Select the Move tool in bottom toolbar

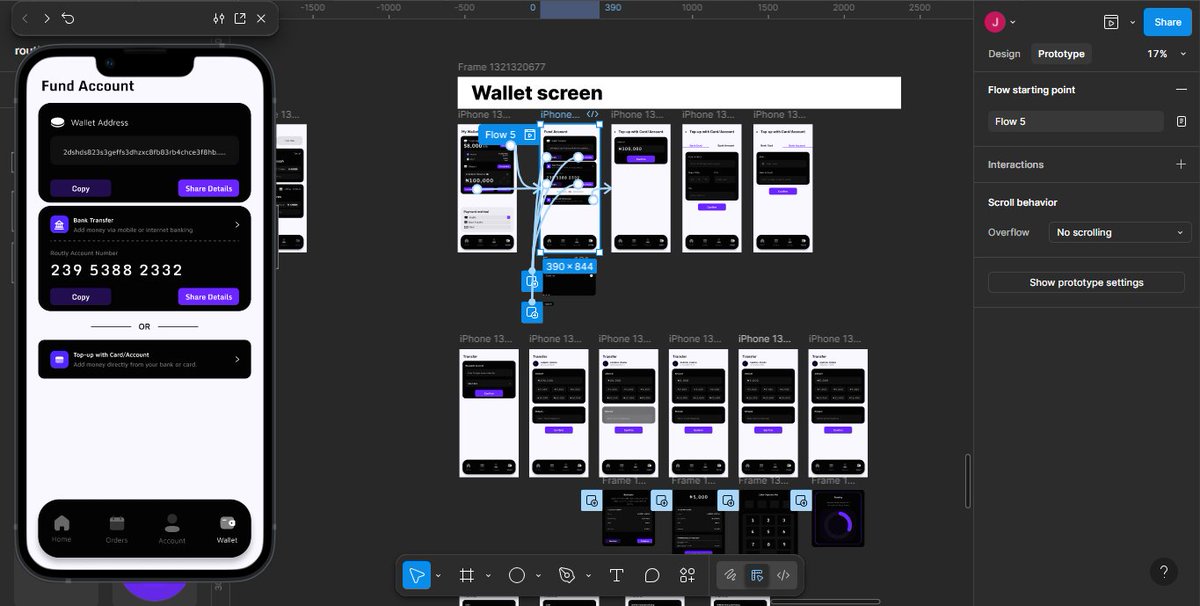(416, 575)
